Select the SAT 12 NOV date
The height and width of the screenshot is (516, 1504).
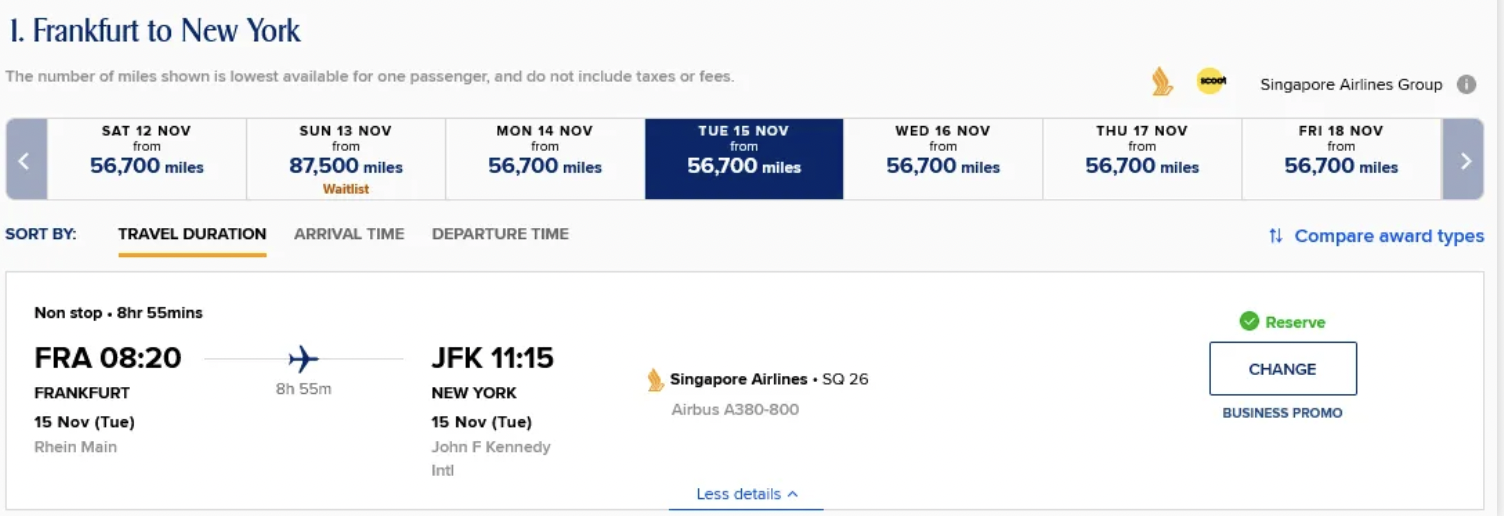pyautogui.click(x=146, y=159)
